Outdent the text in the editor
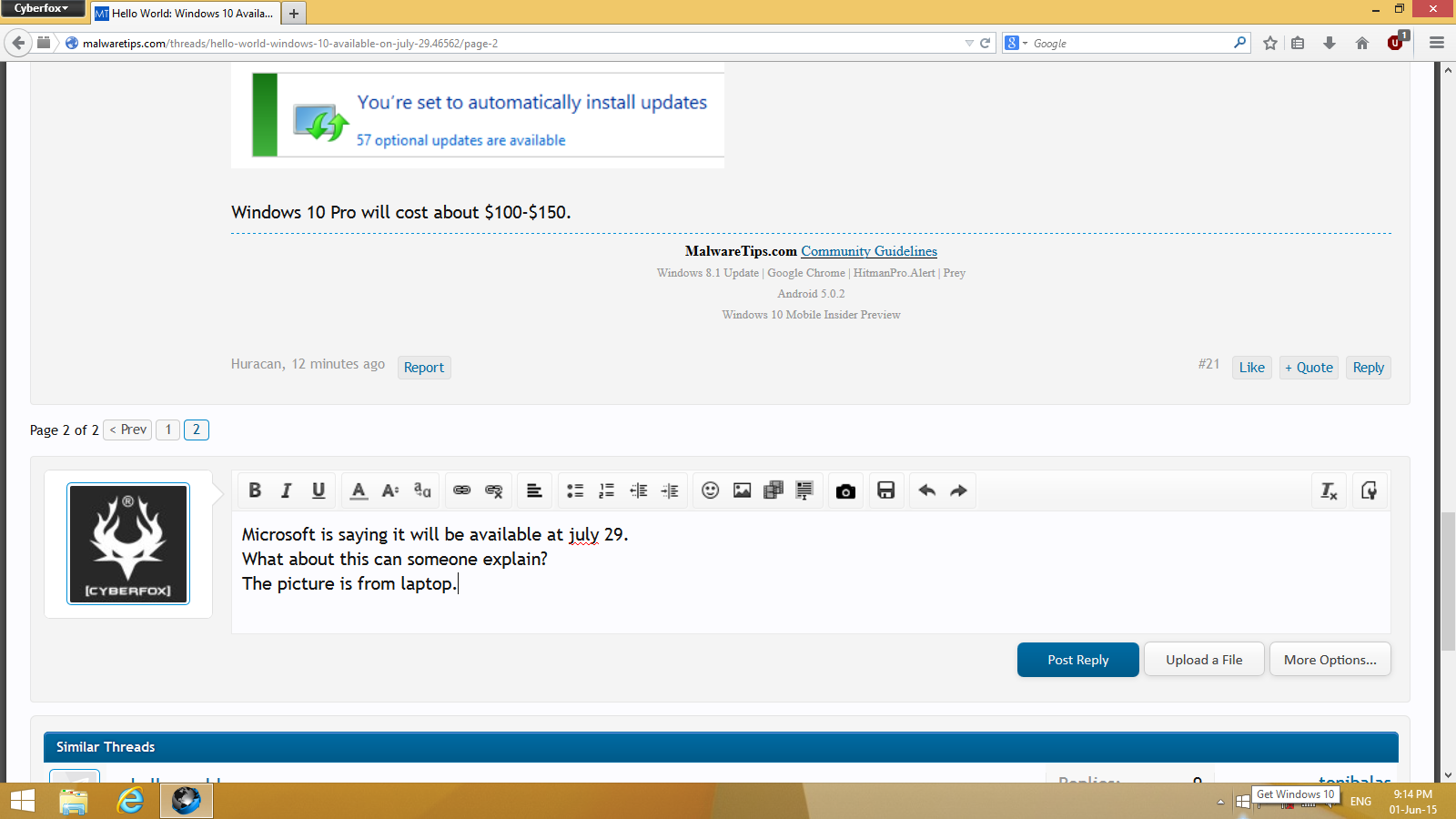This screenshot has height=819, width=1456. 639,490
